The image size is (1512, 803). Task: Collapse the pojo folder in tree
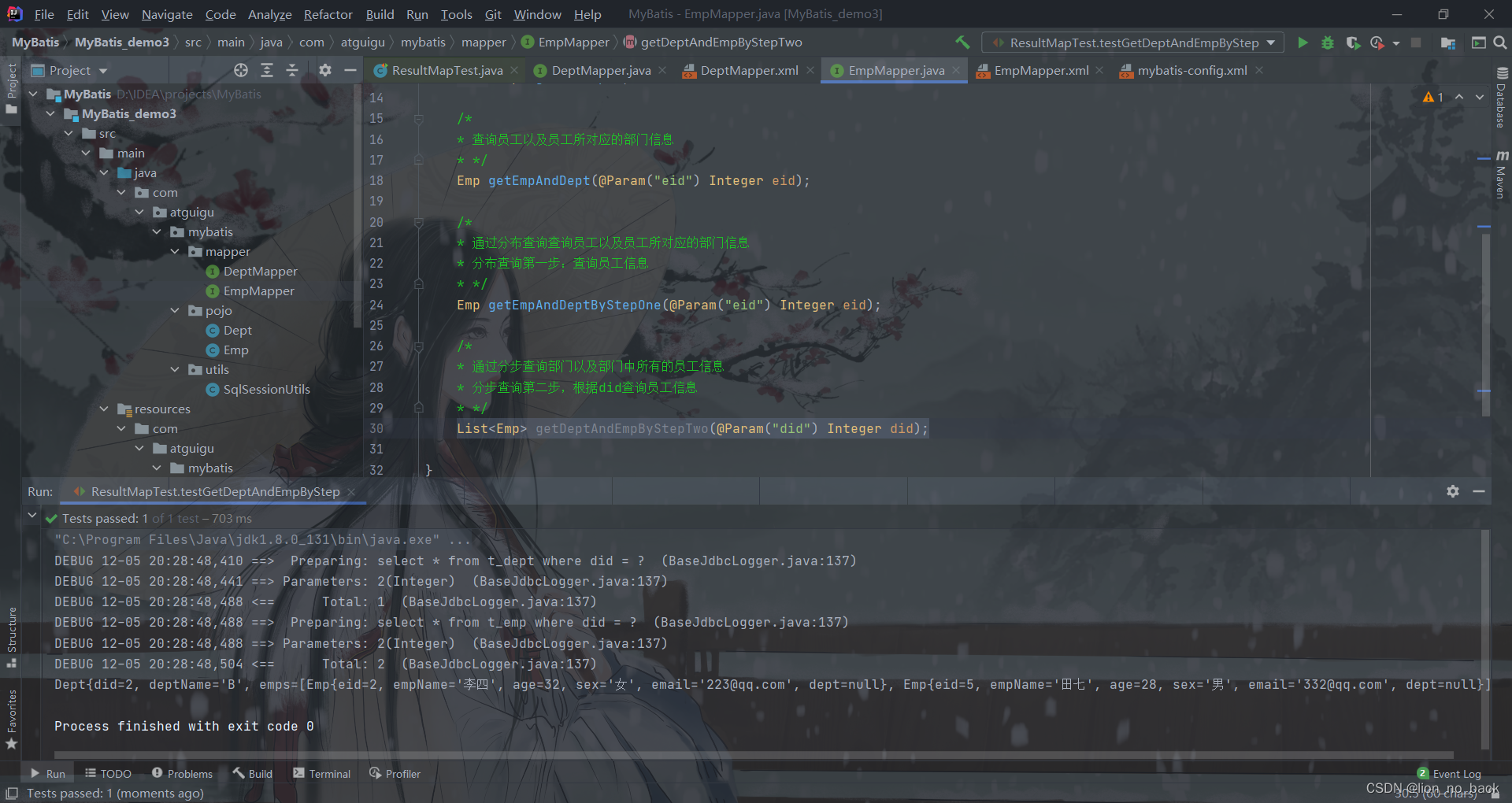pyautogui.click(x=175, y=311)
